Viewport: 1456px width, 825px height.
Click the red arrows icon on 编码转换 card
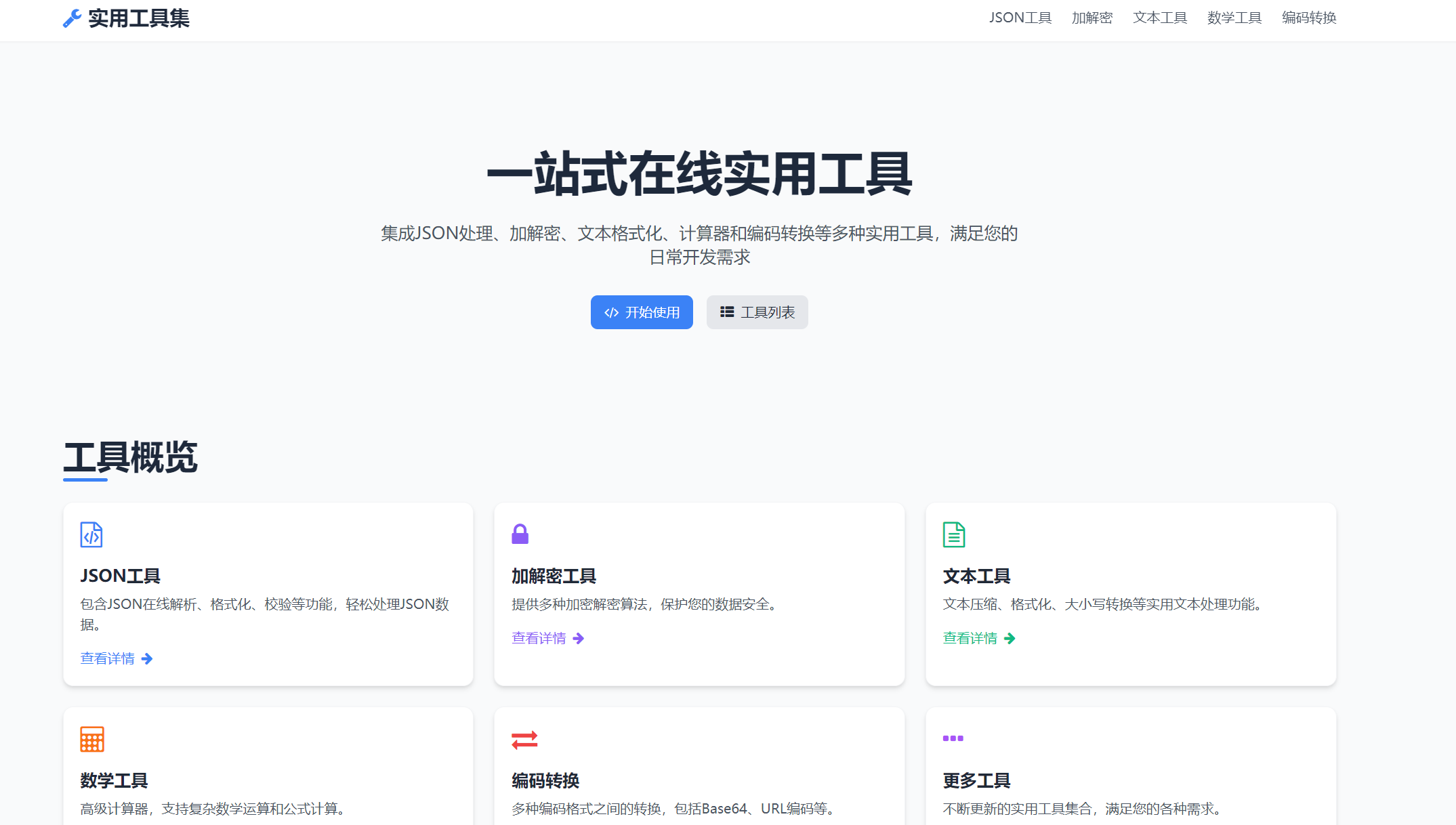524,739
